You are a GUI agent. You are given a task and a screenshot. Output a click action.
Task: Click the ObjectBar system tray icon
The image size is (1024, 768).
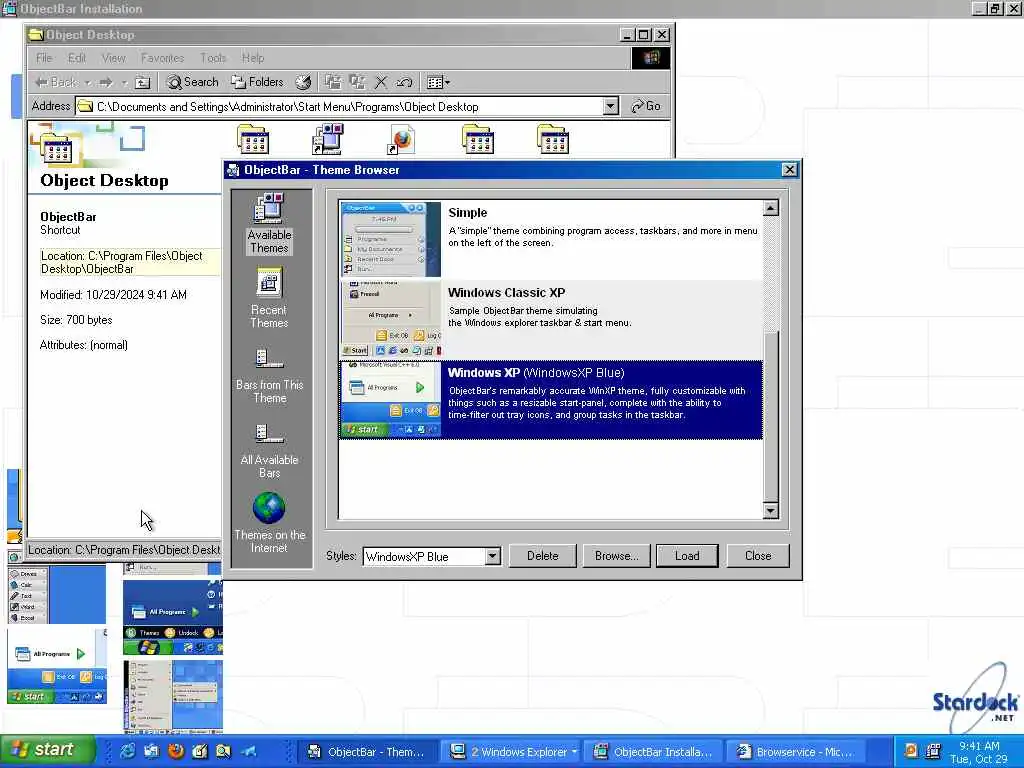pyautogui.click(x=933, y=750)
